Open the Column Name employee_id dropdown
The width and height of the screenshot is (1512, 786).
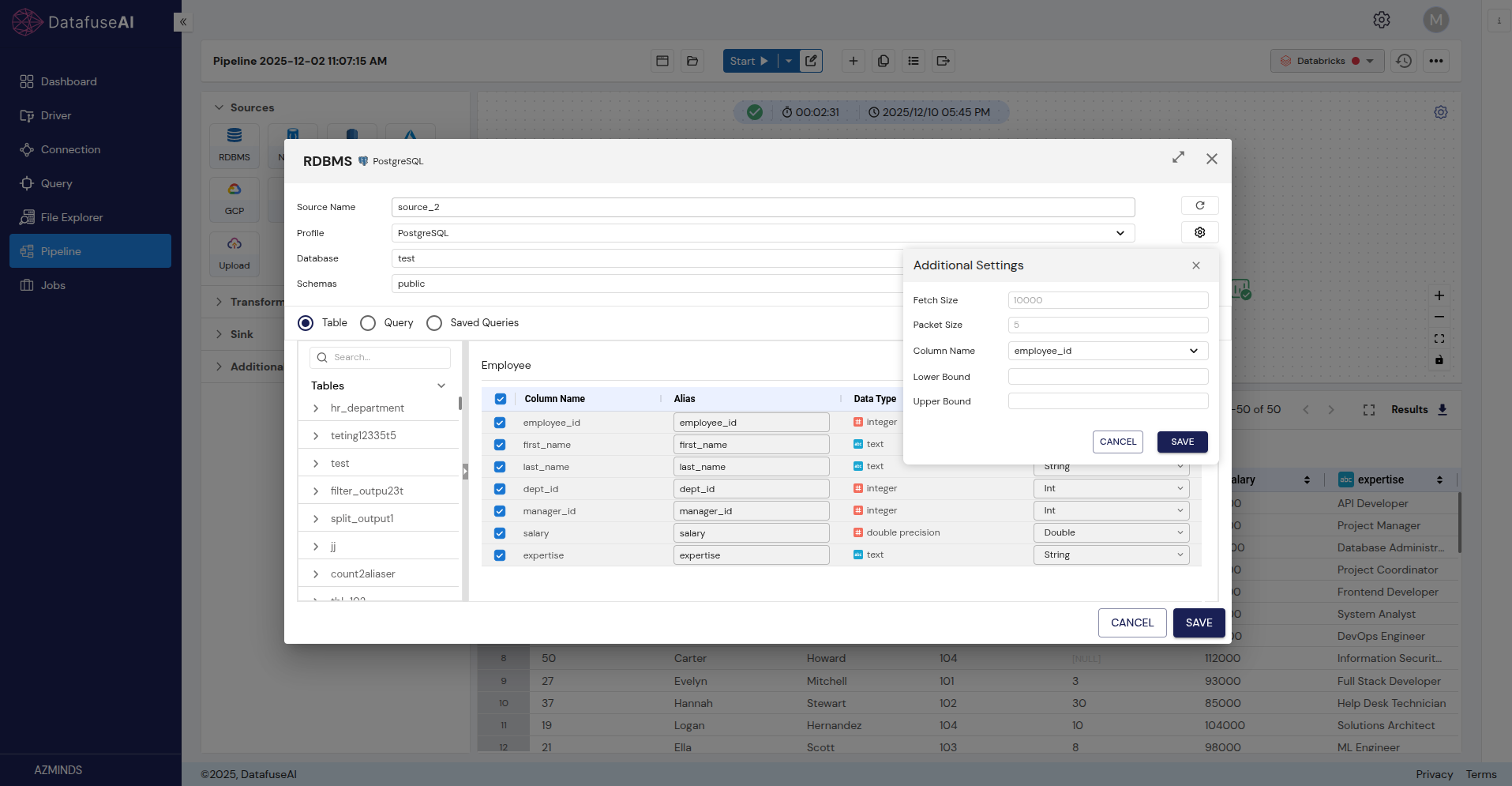(1107, 351)
